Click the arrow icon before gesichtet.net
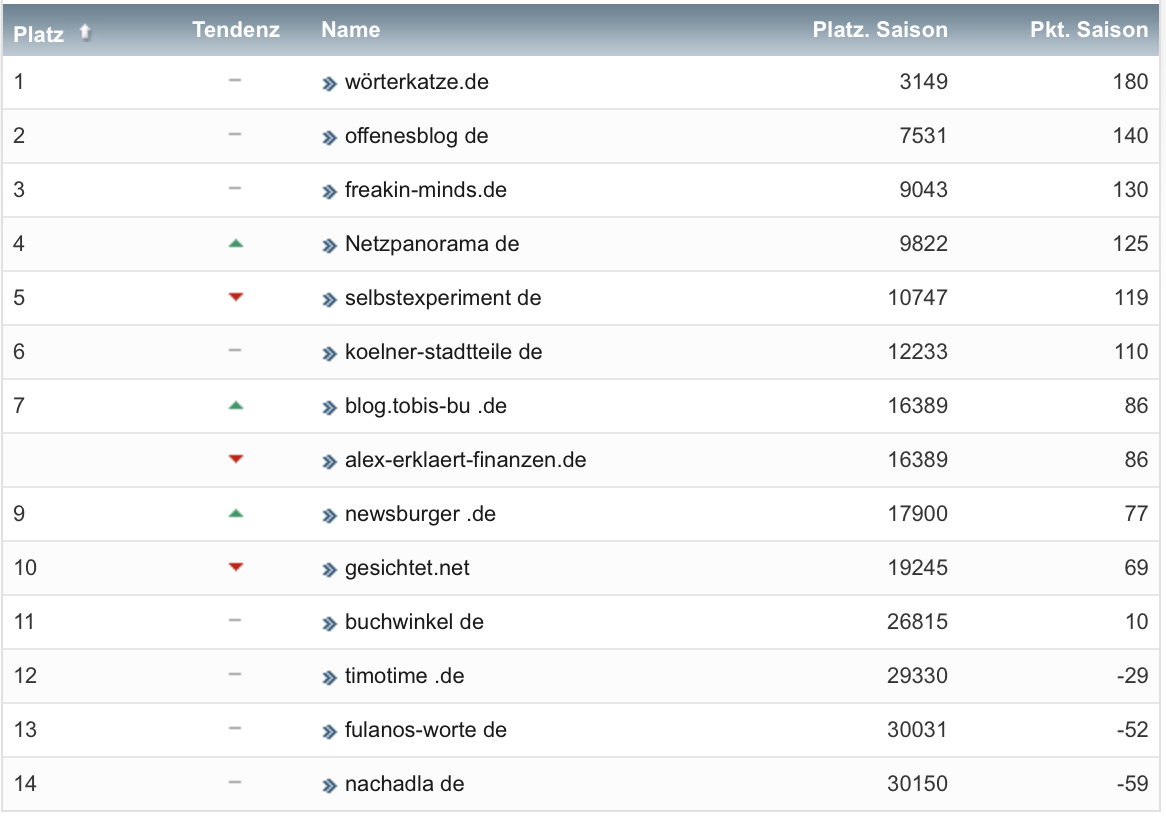The image size is (1166, 816). (329, 570)
